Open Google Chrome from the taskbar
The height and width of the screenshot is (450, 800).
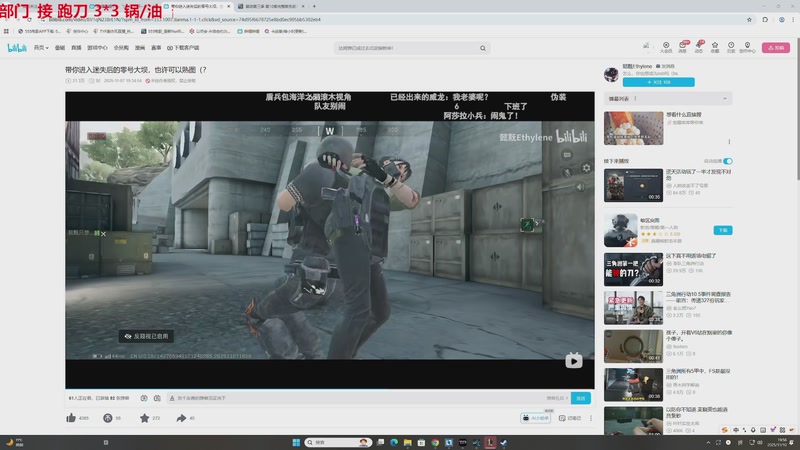click(x=435, y=442)
